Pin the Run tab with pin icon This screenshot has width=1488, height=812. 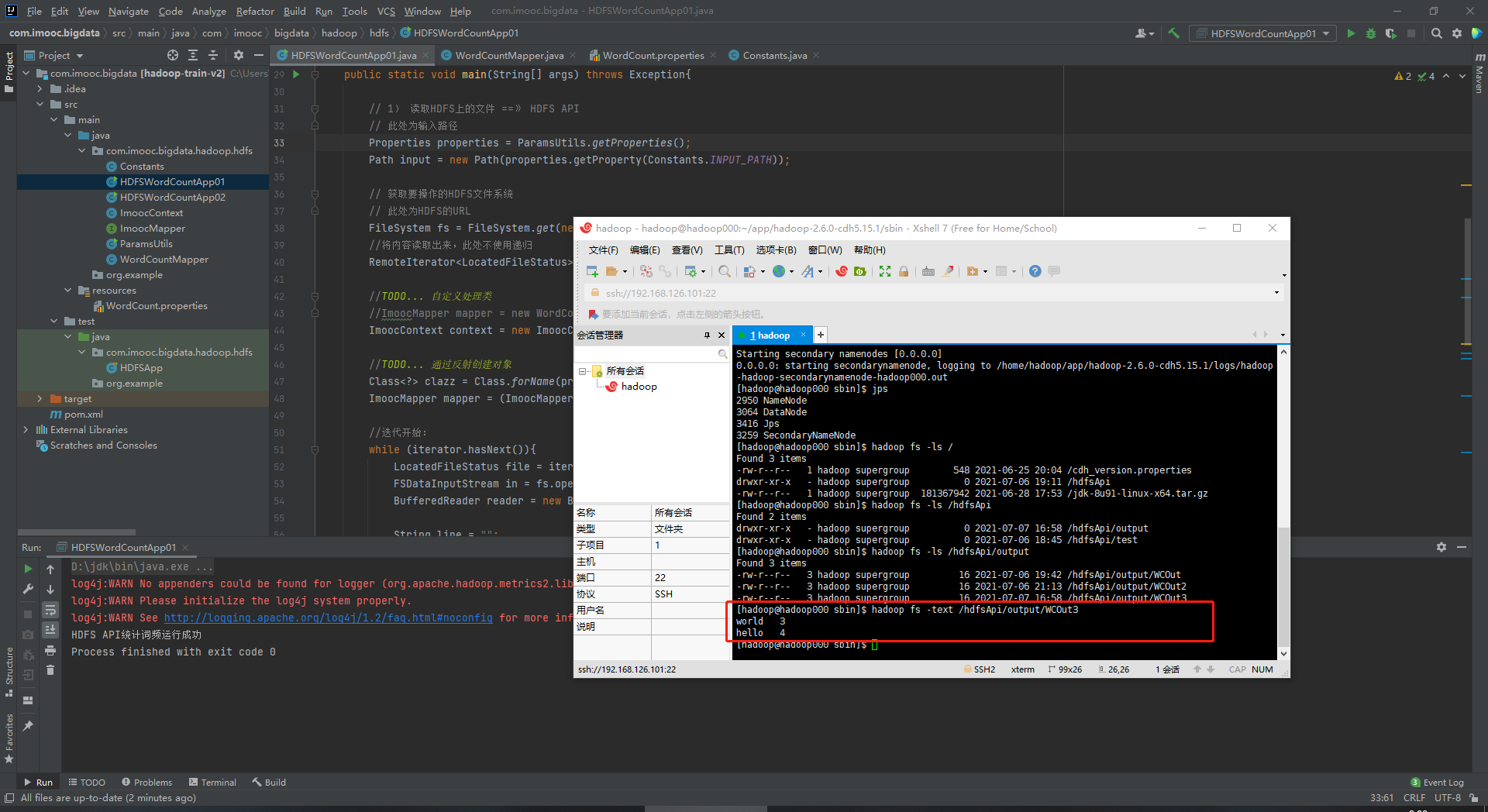pos(28,726)
